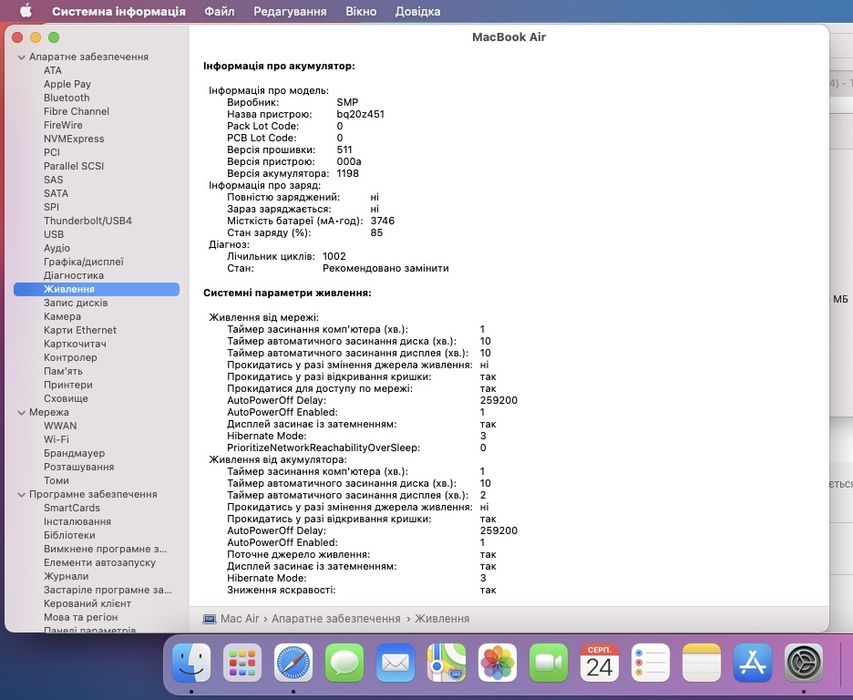Screen dimensions: 853x700
Task: Select FireWire in sidebar
Action: click(63, 125)
